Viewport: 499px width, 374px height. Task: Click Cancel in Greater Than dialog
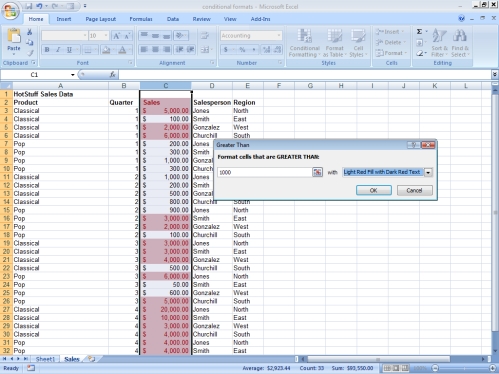coord(415,190)
